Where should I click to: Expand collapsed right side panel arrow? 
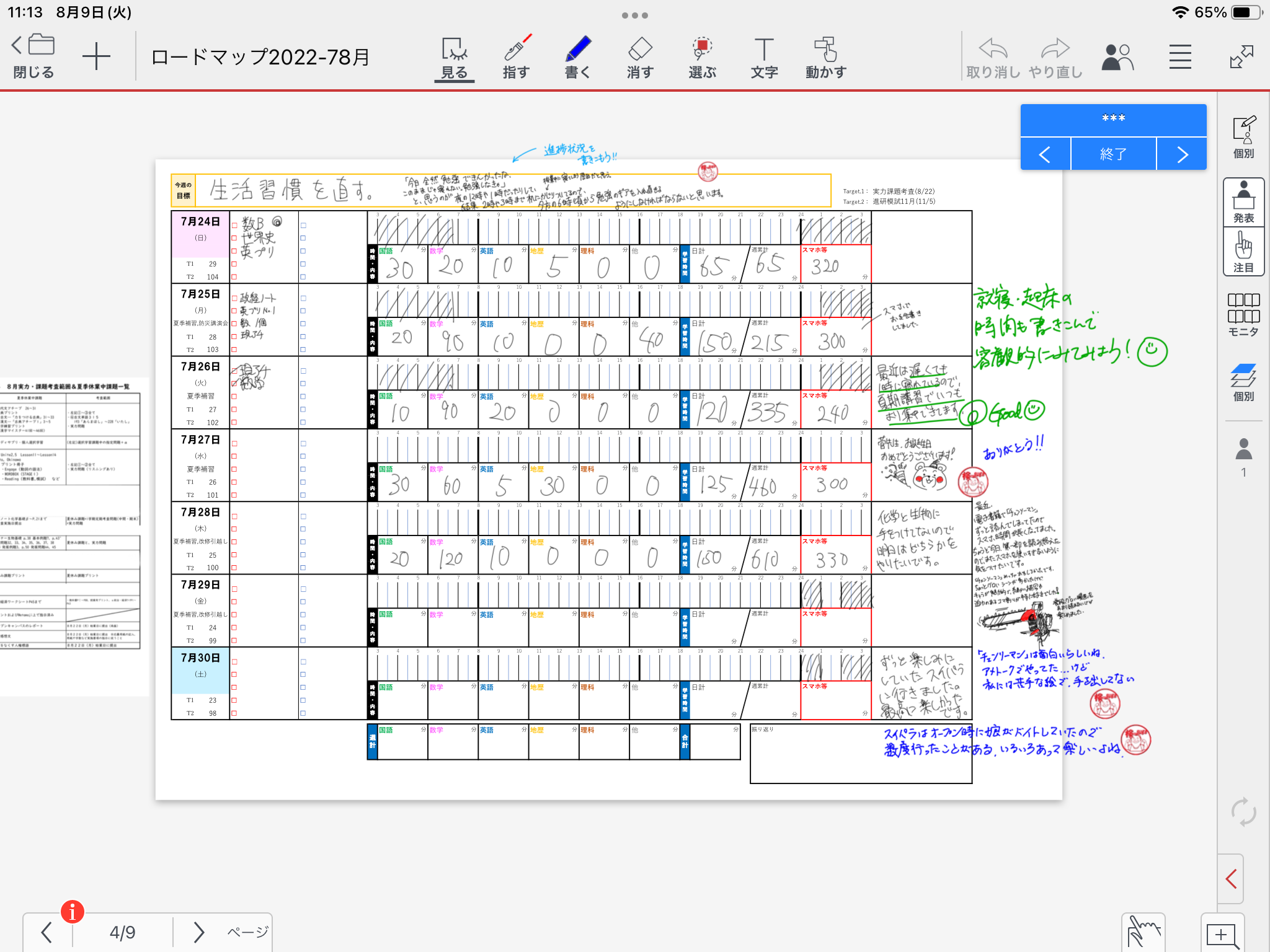point(1232,878)
